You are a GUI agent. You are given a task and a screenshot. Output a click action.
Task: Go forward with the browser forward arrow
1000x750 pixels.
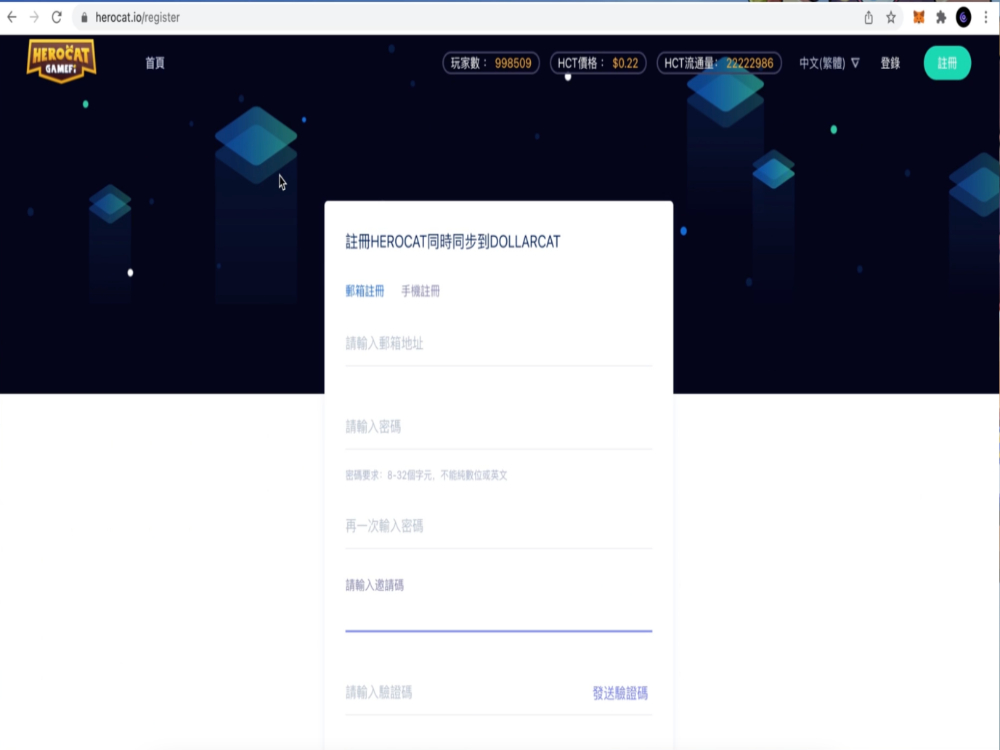click(x=34, y=17)
